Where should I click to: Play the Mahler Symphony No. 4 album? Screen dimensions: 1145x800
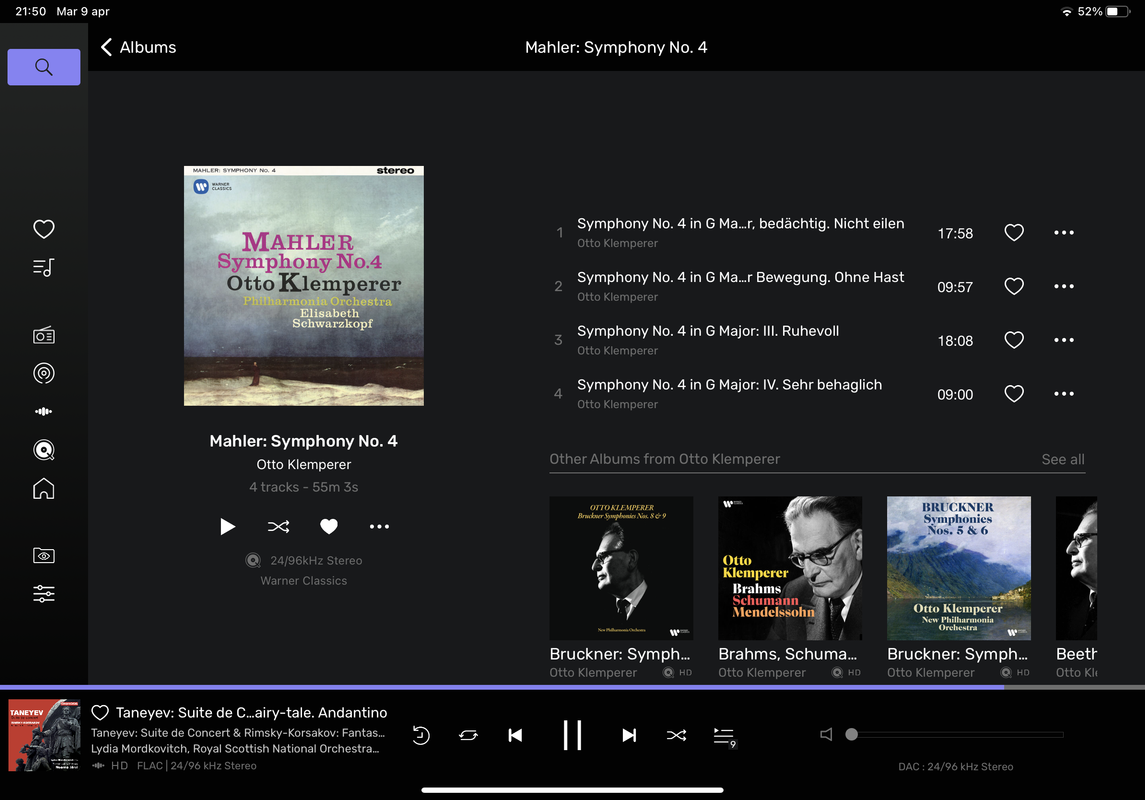click(228, 526)
